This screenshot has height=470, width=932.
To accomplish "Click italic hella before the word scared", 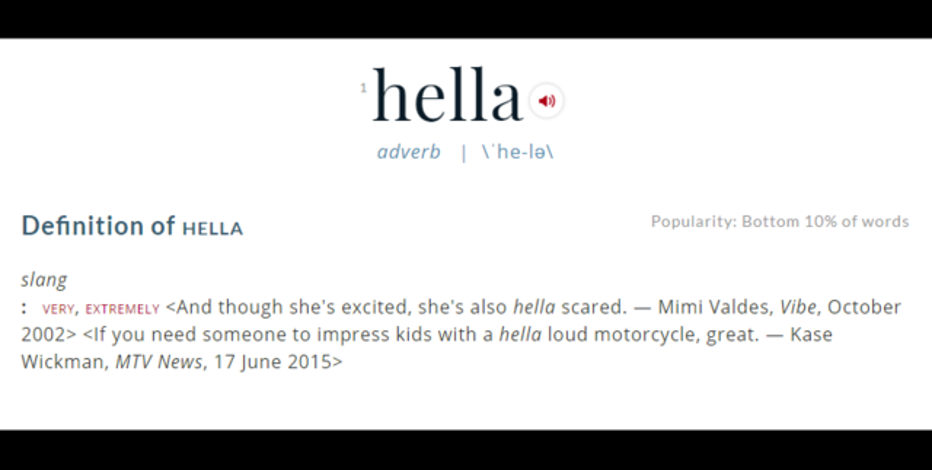I will [x=534, y=307].
